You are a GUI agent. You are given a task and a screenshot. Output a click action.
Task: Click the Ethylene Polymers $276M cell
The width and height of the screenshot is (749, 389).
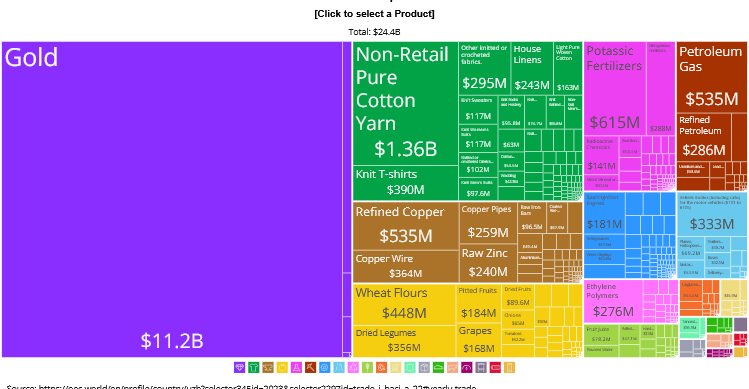613,302
